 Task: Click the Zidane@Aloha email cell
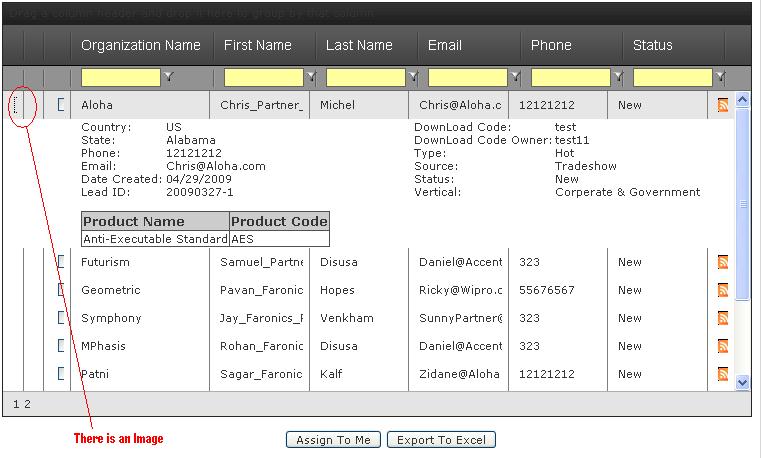click(459, 374)
